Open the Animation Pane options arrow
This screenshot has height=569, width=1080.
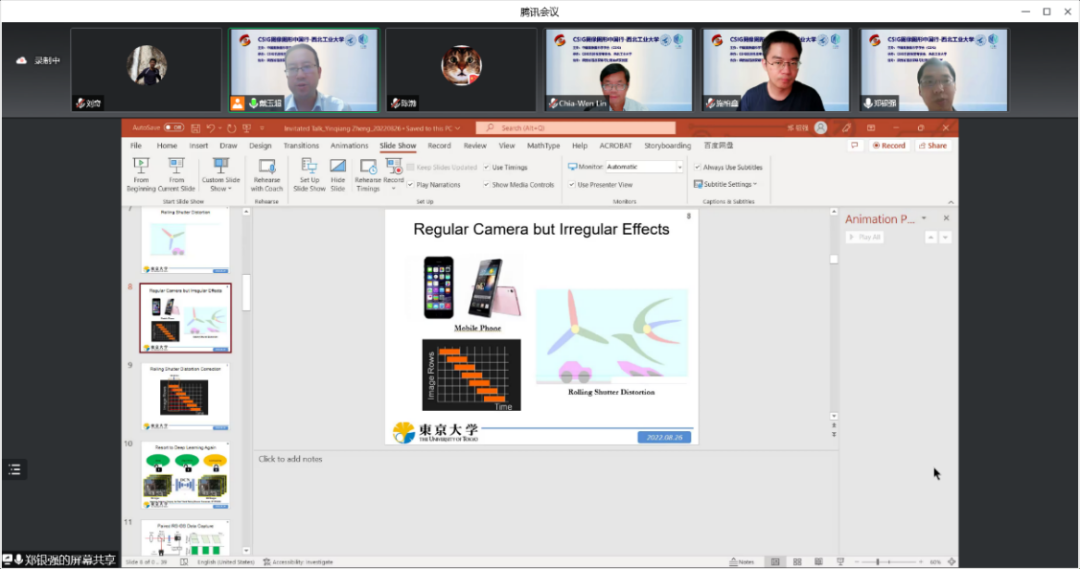924,218
